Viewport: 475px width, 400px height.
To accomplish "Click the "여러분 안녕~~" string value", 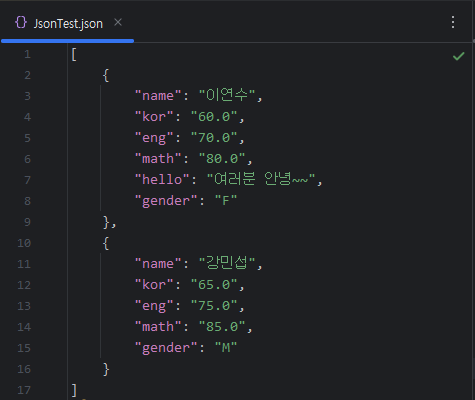I will 261,179.
